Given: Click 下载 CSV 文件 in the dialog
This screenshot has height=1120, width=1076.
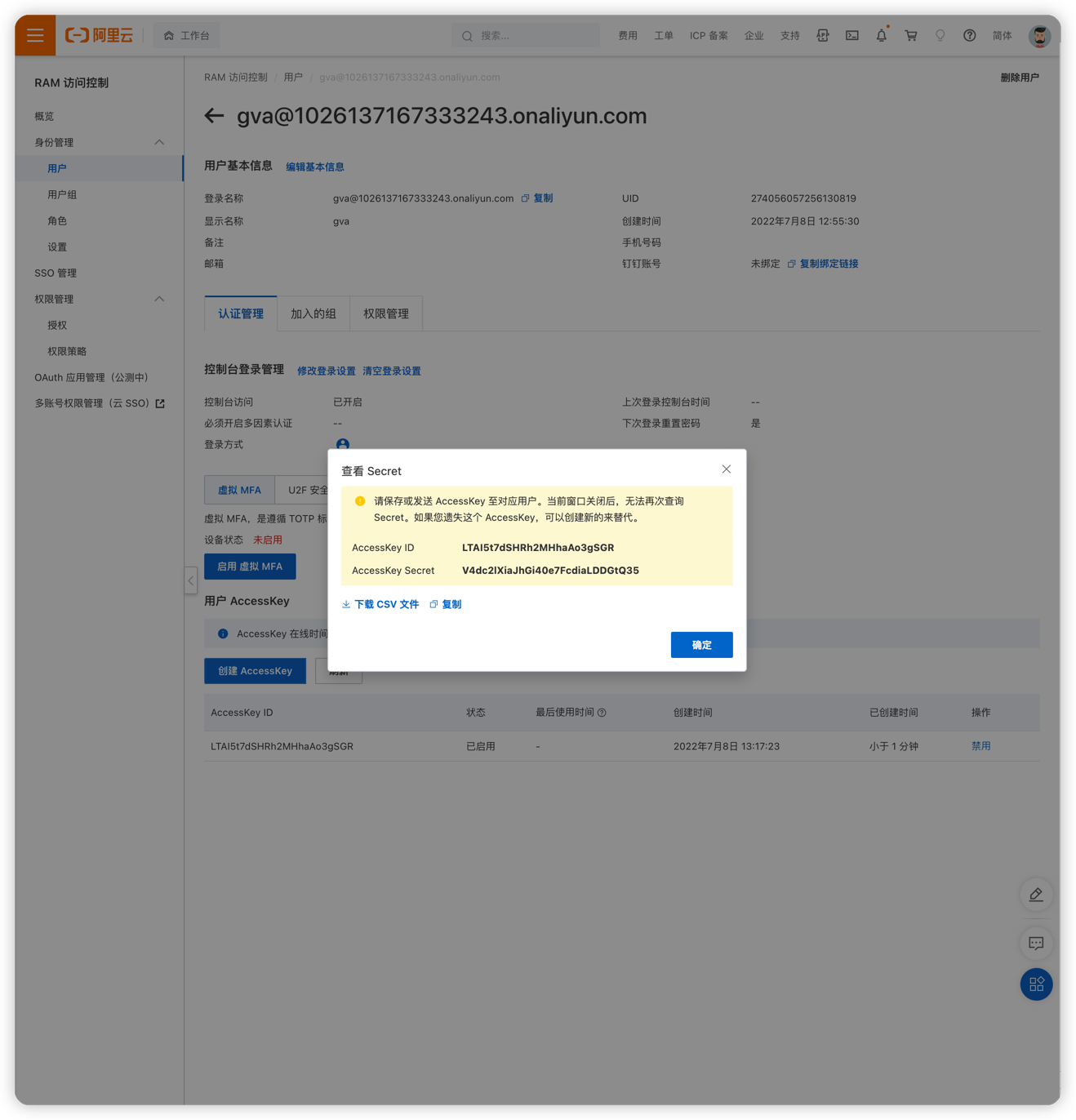Looking at the screenshot, I should click(380, 604).
